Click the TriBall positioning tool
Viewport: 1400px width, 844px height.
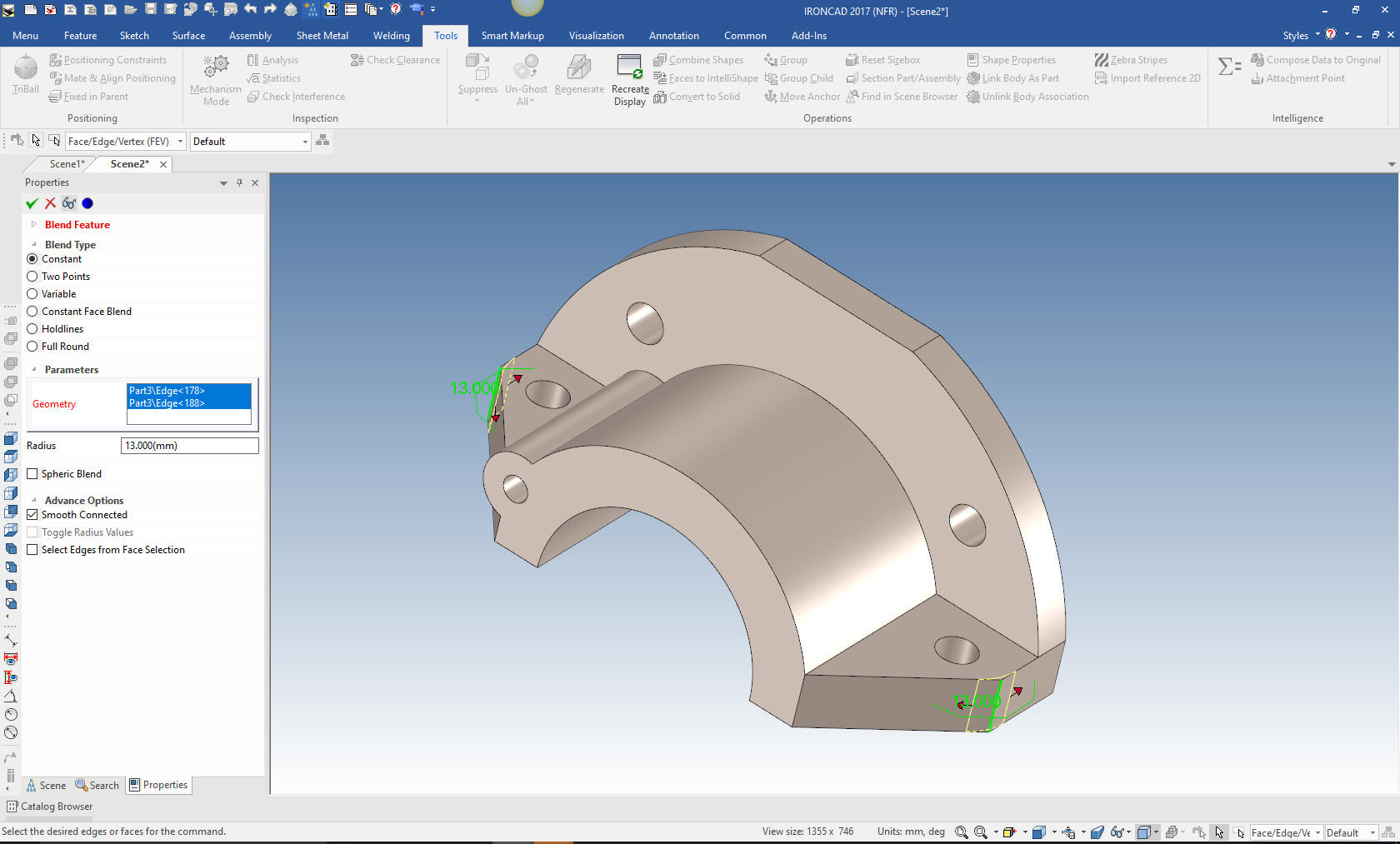click(x=26, y=73)
